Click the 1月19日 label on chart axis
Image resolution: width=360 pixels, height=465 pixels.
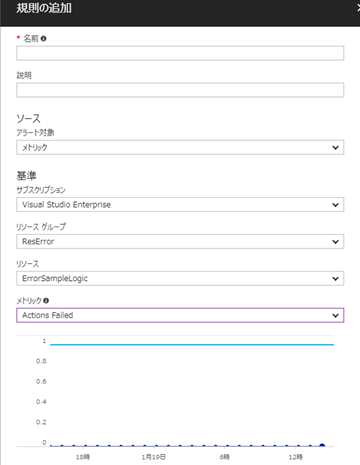pyautogui.click(x=153, y=457)
